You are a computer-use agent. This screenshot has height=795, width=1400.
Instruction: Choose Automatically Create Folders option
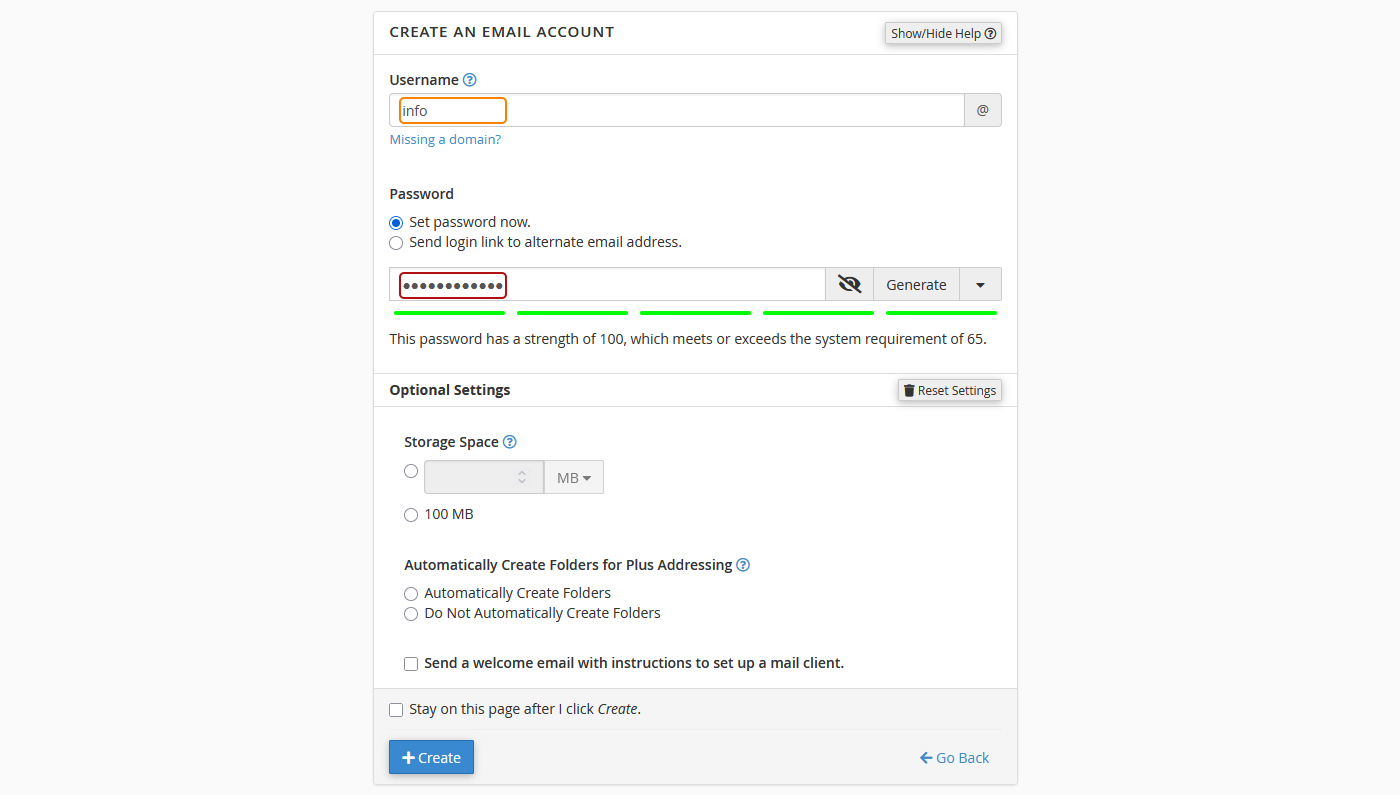(x=411, y=594)
